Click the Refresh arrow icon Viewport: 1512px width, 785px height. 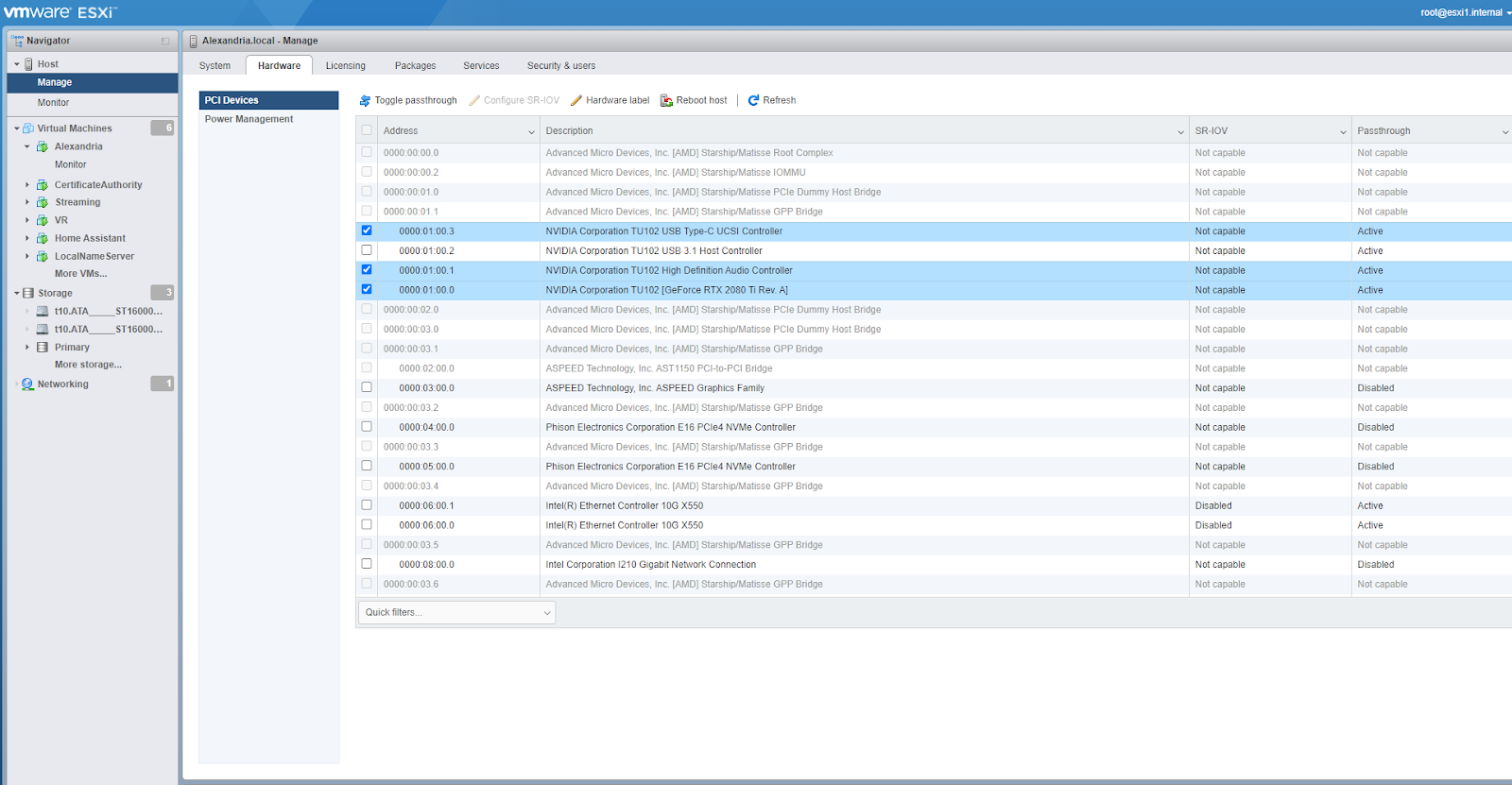click(754, 100)
